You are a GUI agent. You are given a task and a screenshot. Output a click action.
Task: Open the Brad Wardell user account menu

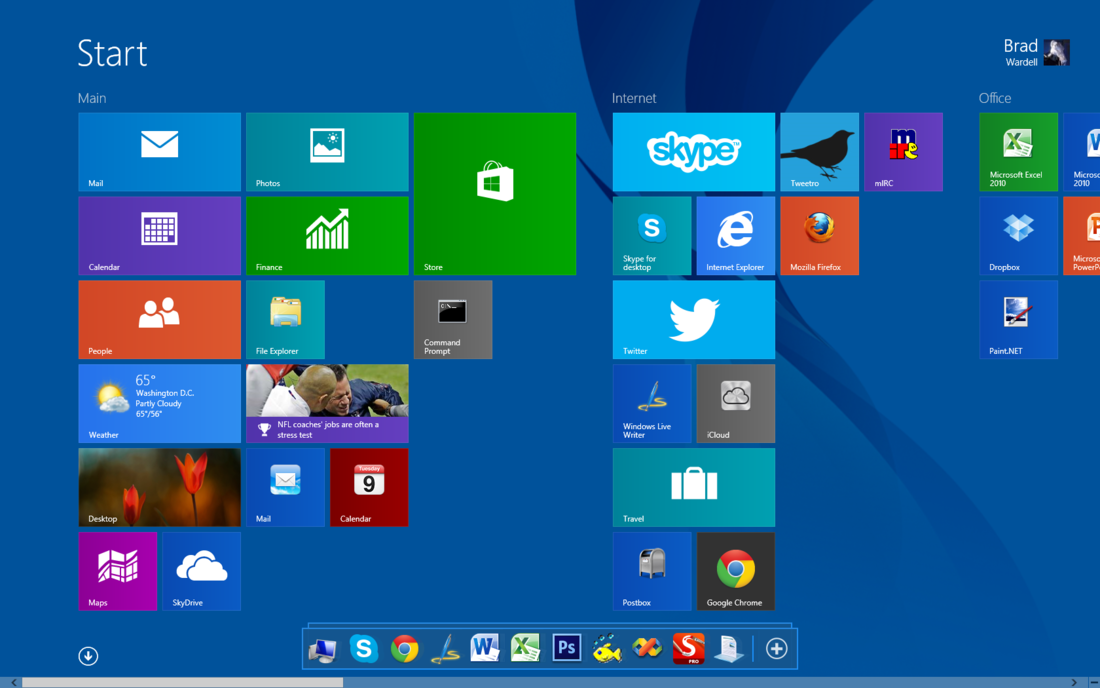(x=1037, y=53)
